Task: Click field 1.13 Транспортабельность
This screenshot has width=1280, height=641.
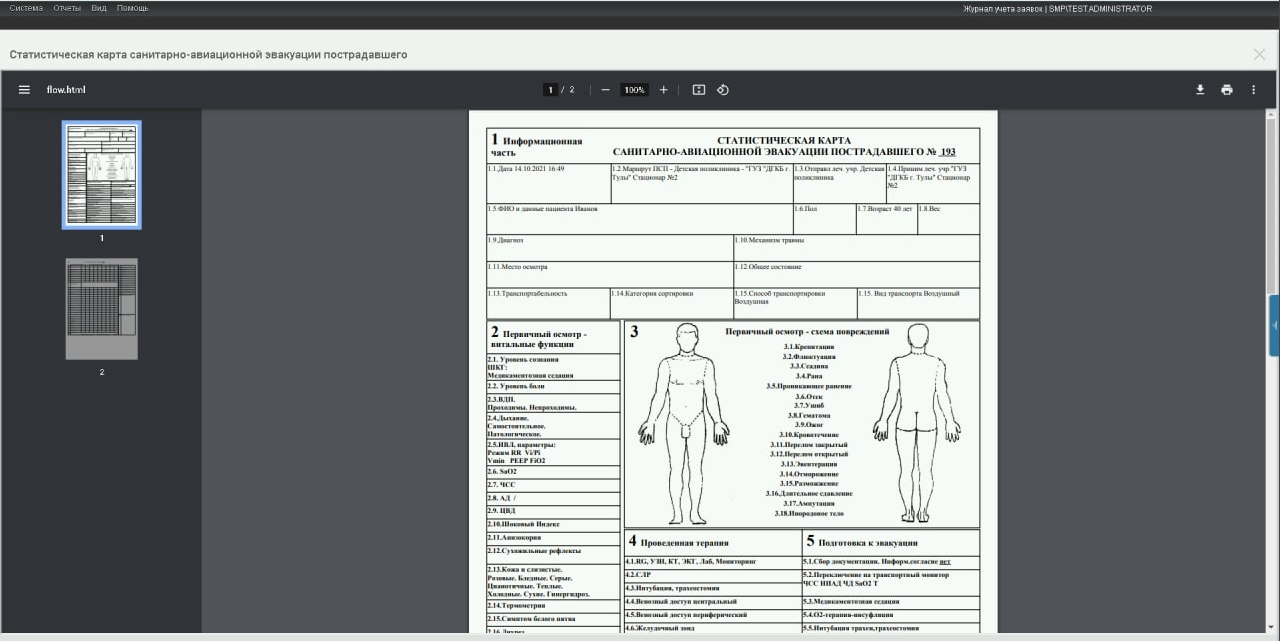Action: [x=548, y=303]
